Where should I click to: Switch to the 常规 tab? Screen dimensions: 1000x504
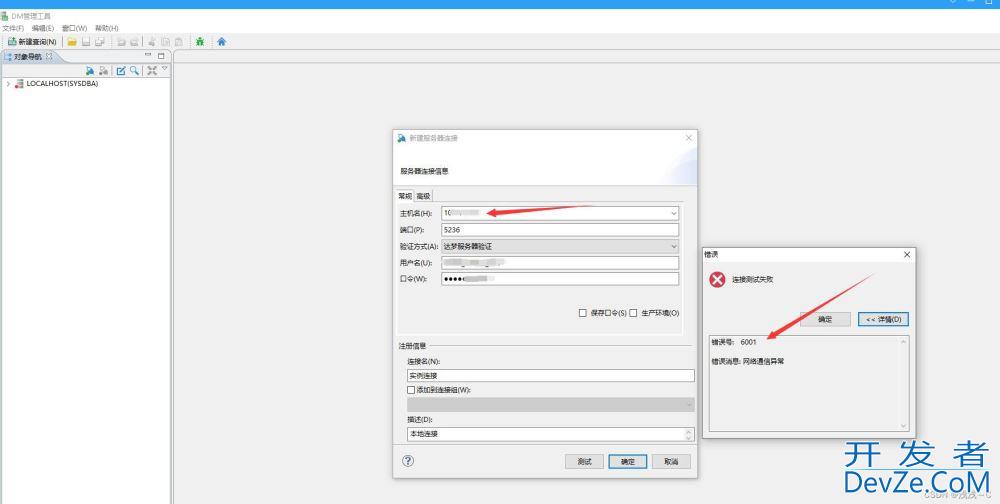coord(405,196)
